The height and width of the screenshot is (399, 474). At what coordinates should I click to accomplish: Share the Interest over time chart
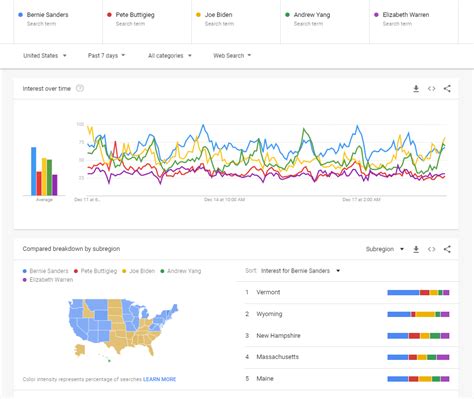(x=447, y=89)
